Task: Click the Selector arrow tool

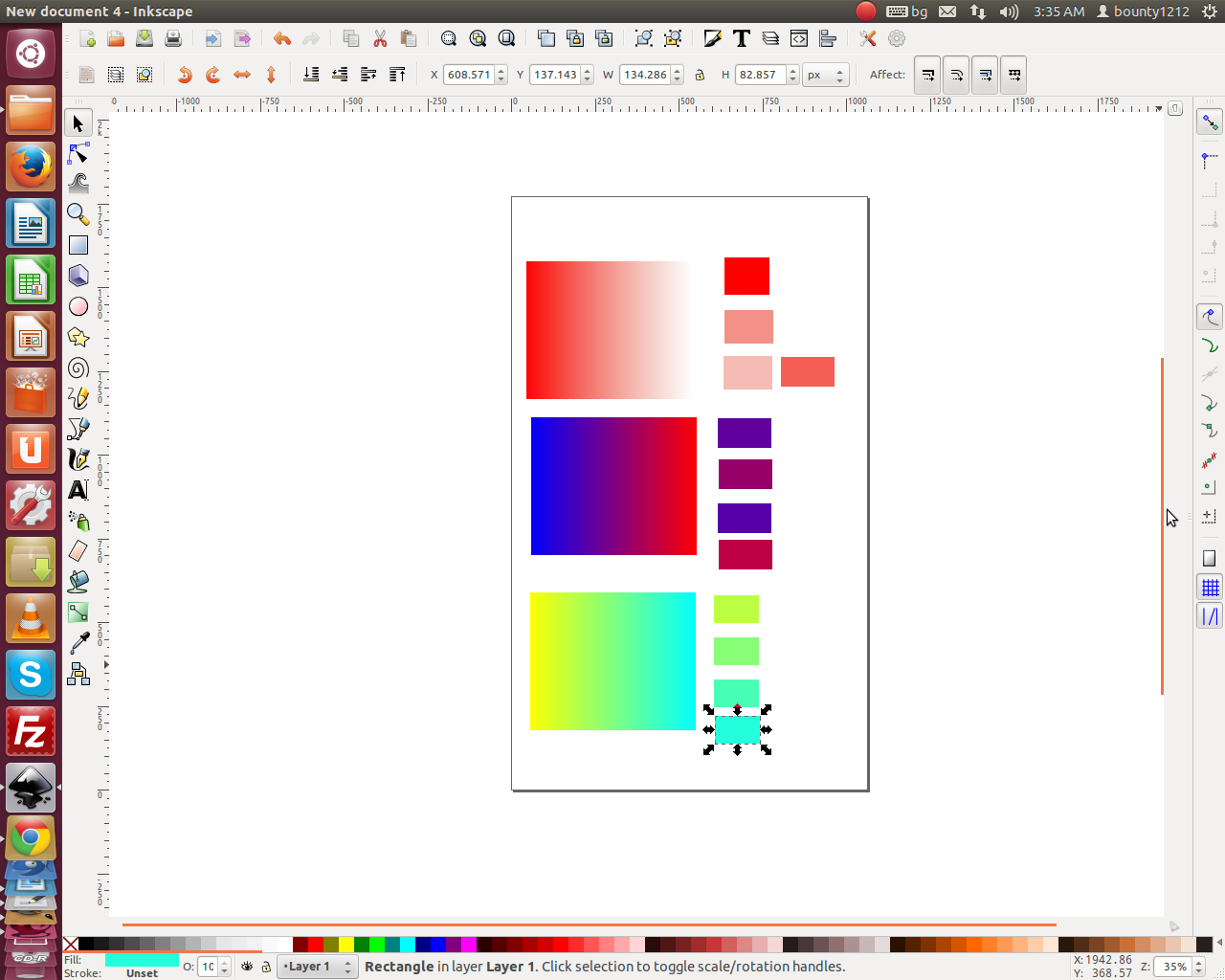Action: coord(78,123)
